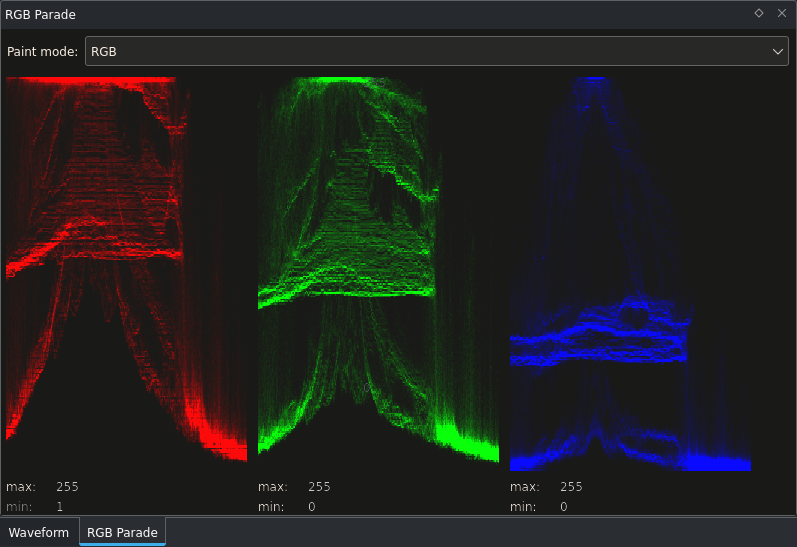Click the red channel parade graph
Screen dimensions: 797x547
click(125, 270)
